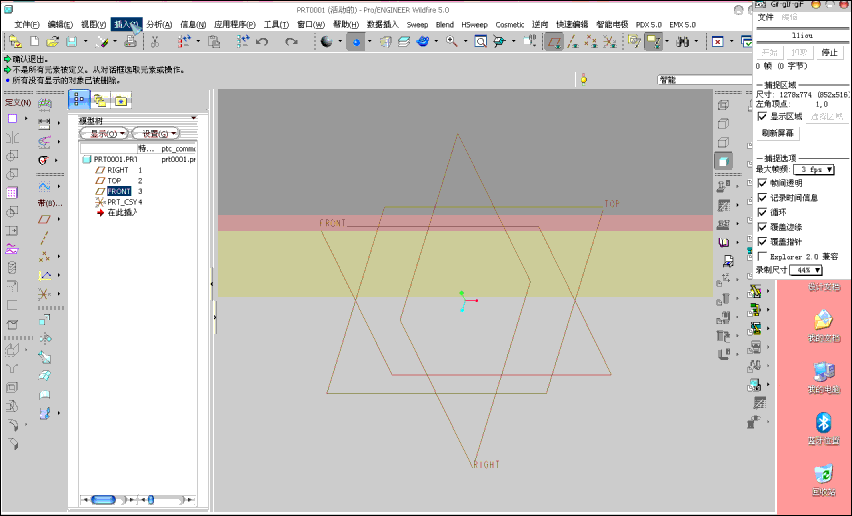The image size is (852, 516).
Task: Click the 定义(N) button in left toolbar
Action: coord(18,102)
